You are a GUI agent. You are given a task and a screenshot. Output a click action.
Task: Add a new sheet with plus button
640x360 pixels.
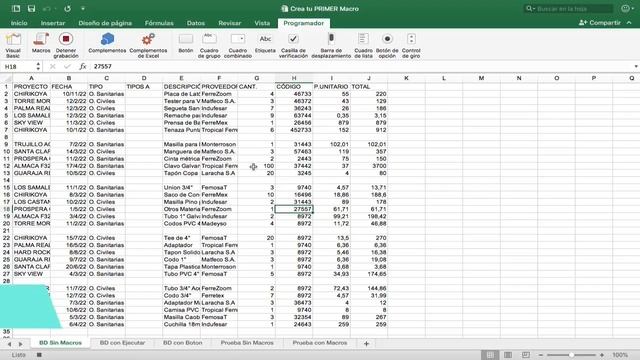tap(366, 343)
